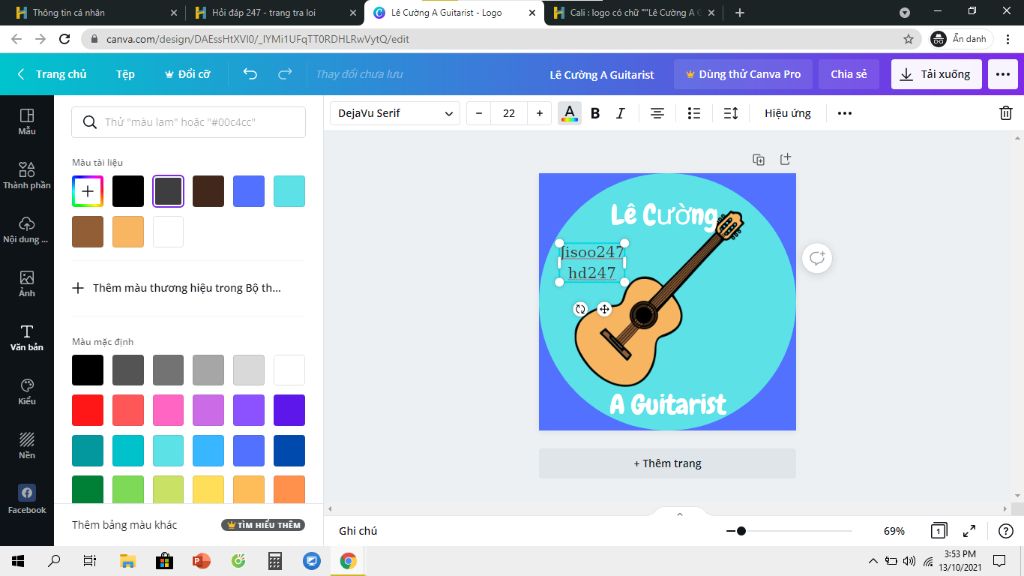Image resolution: width=1024 pixels, height=576 pixels.
Task: Open the Đổi cỡ resize menu
Action: [187, 74]
